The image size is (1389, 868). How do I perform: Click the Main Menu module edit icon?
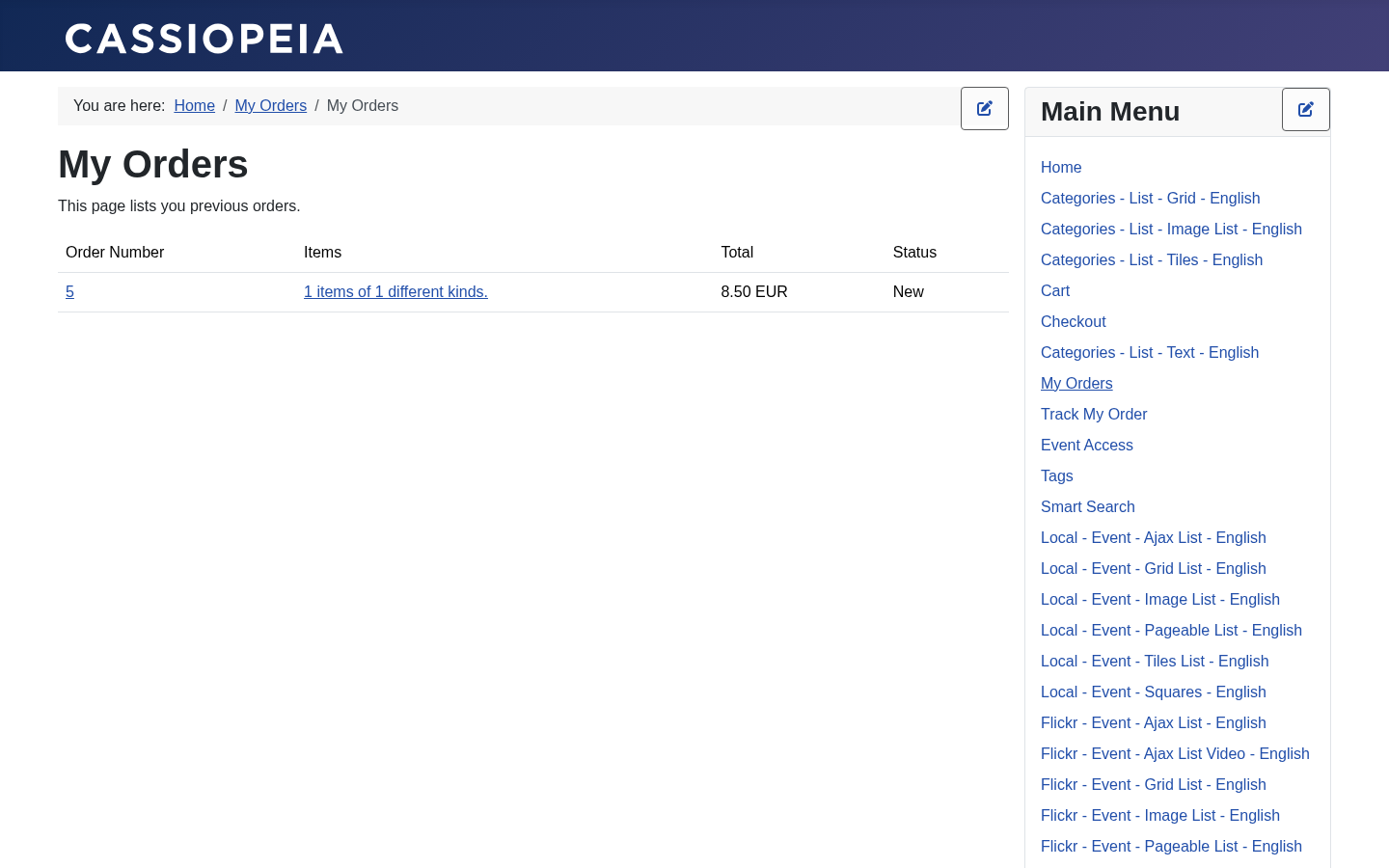[x=1306, y=110]
